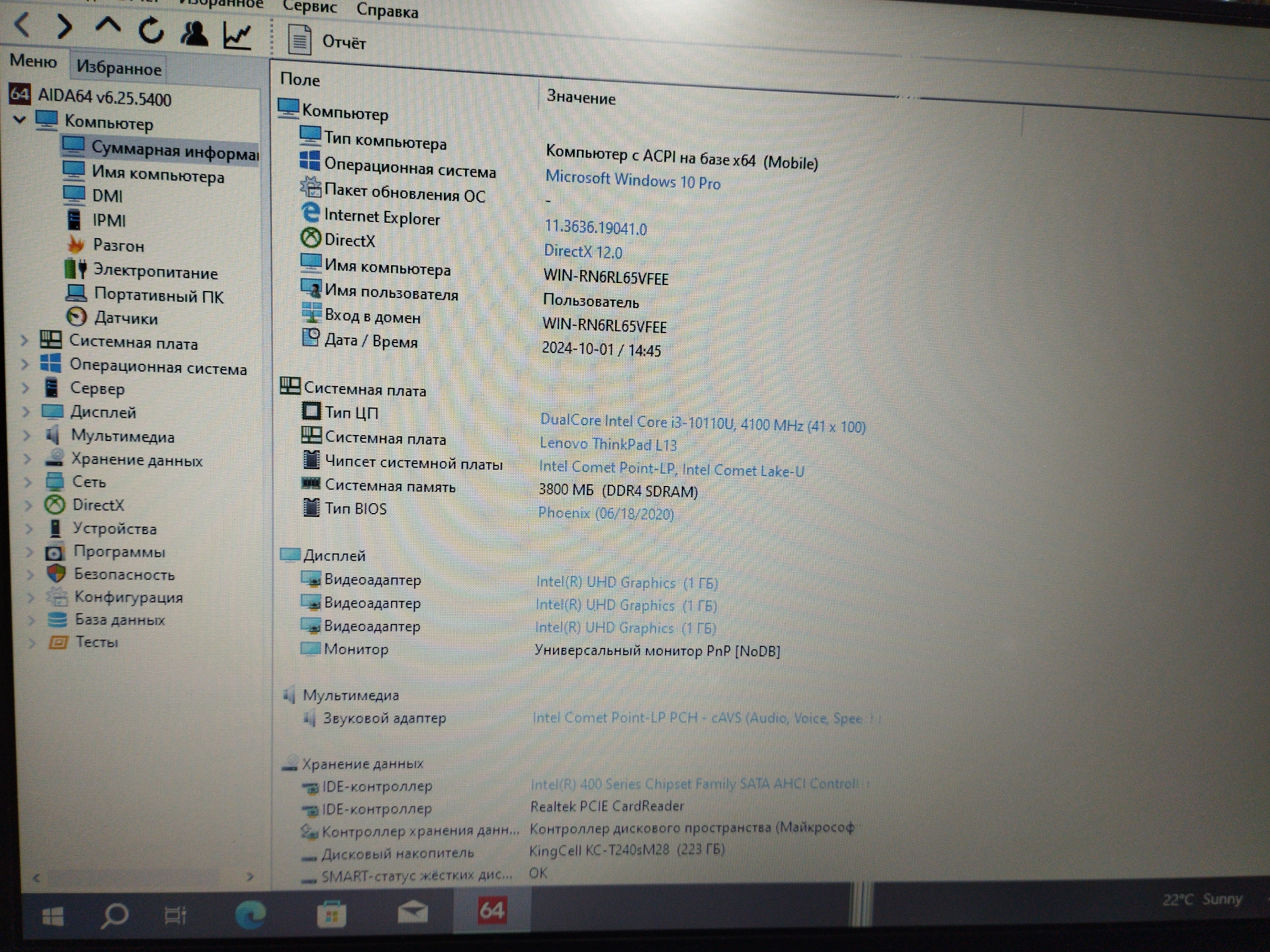The height and width of the screenshot is (952, 1270).
Task: Select Имя компьютера in the tree
Action: point(144,174)
